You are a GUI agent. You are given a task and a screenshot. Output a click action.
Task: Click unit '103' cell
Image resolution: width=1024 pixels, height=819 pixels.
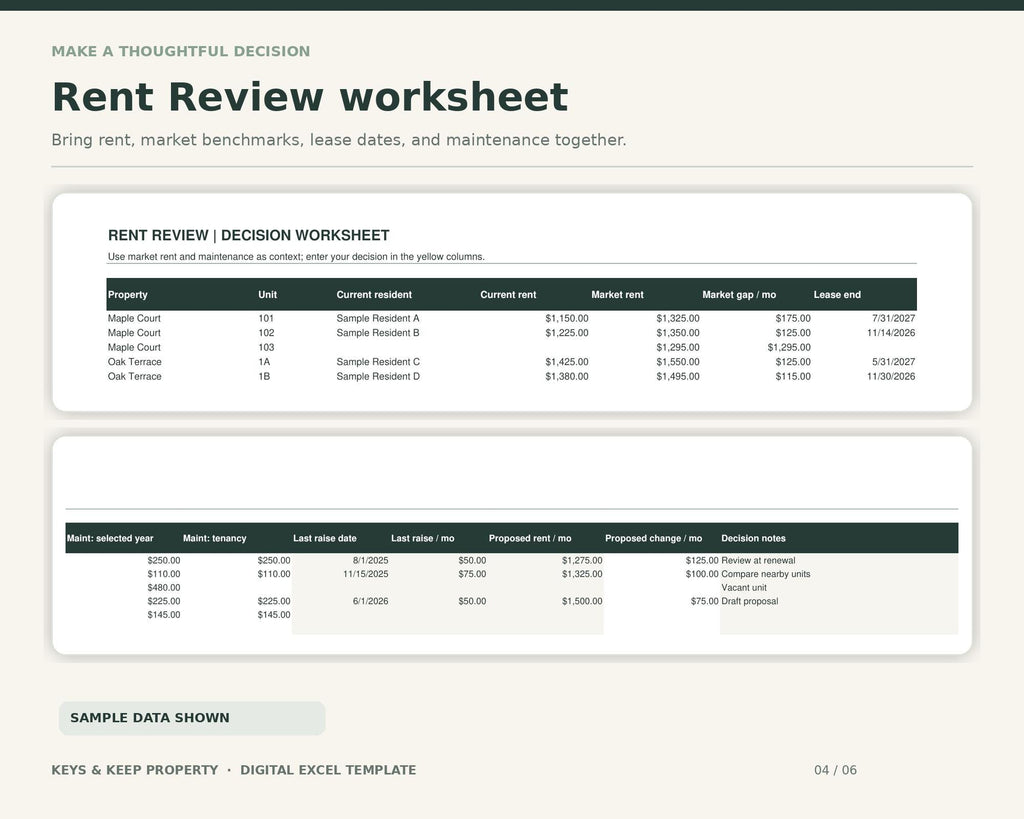point(266,347)
